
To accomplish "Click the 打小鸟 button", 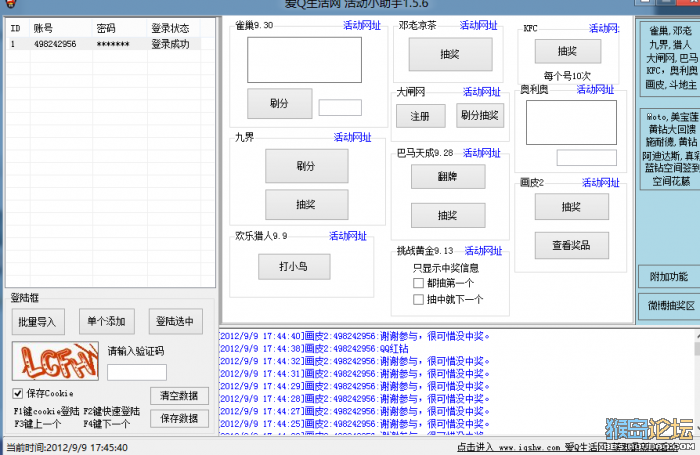I will click(x=294, y=267).
